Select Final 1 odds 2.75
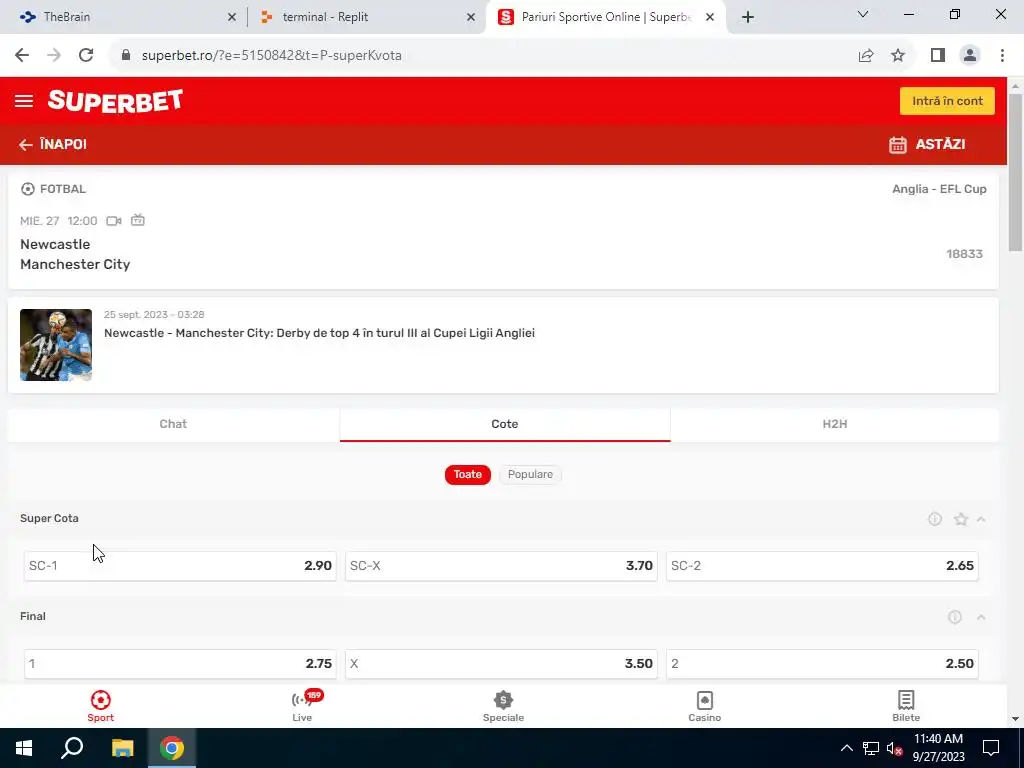Image resolution: width=1024 pixels, height=768 pixels. pos(180,664)
